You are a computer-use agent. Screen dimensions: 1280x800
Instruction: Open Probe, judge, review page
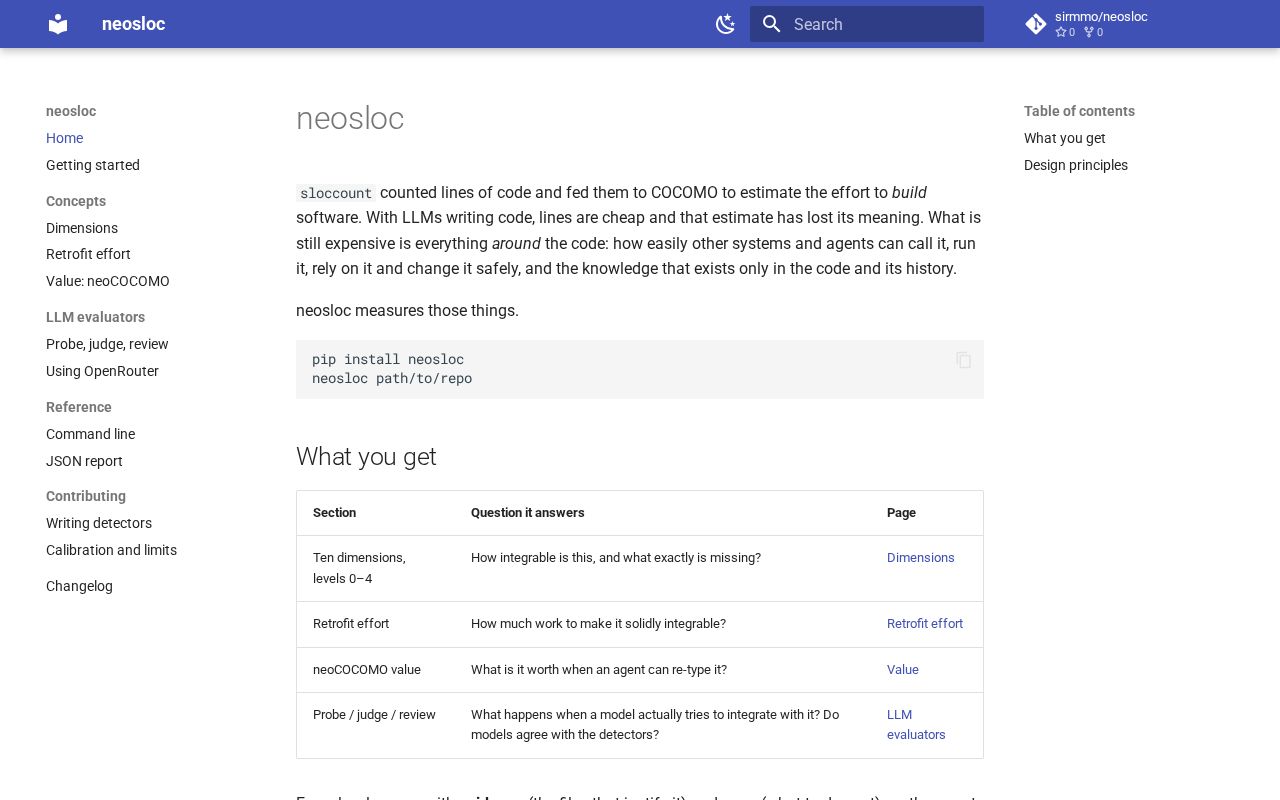(x=107, y=344)
